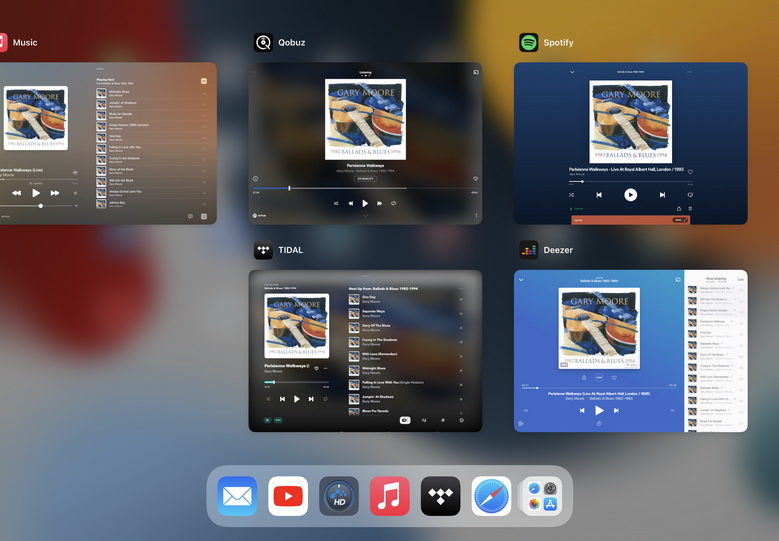Remove Separate Ways from TIDAL queue
This screenshot has height=541, width=779.
pyautogui.click(x=461, y=313)
